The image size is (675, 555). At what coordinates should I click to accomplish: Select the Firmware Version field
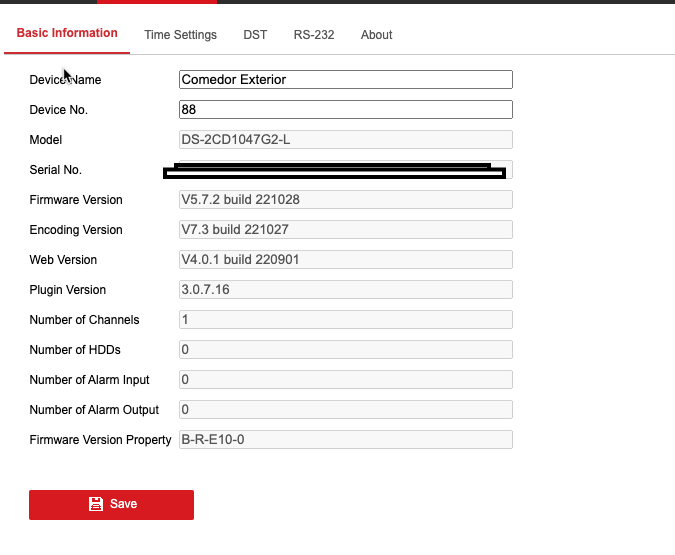(x=345, y=200)
